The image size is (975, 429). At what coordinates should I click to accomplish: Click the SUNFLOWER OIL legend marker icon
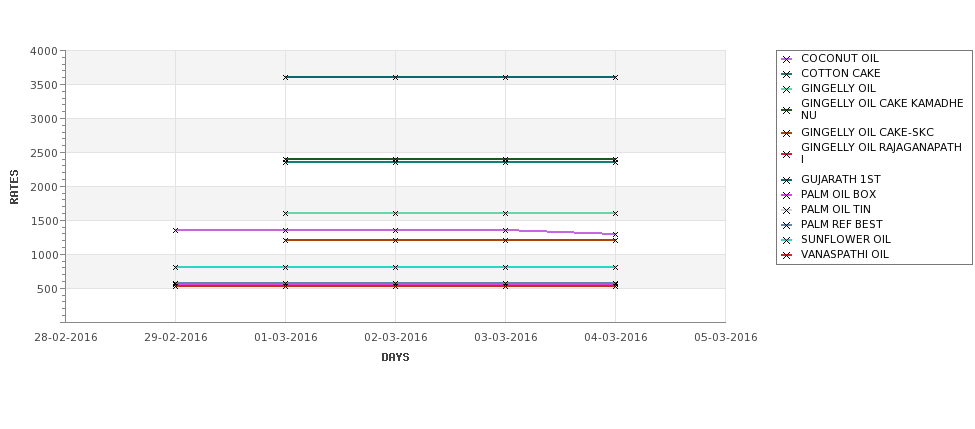(787, 240)
